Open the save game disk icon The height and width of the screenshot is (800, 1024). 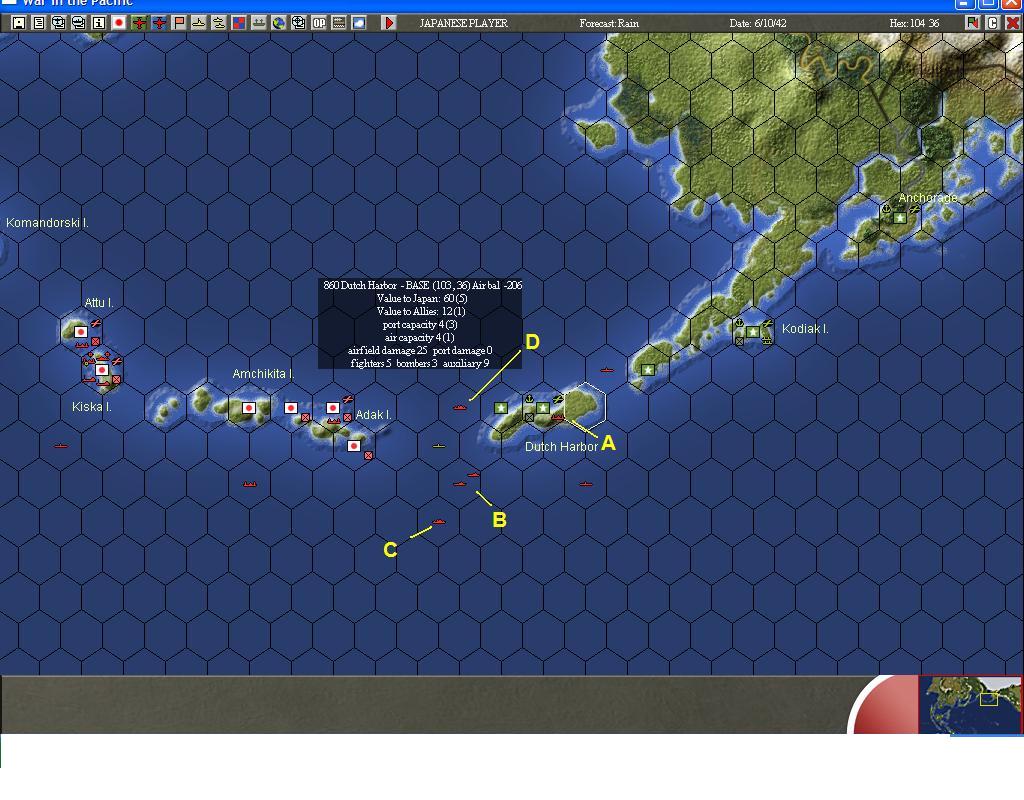click(19, 23)
